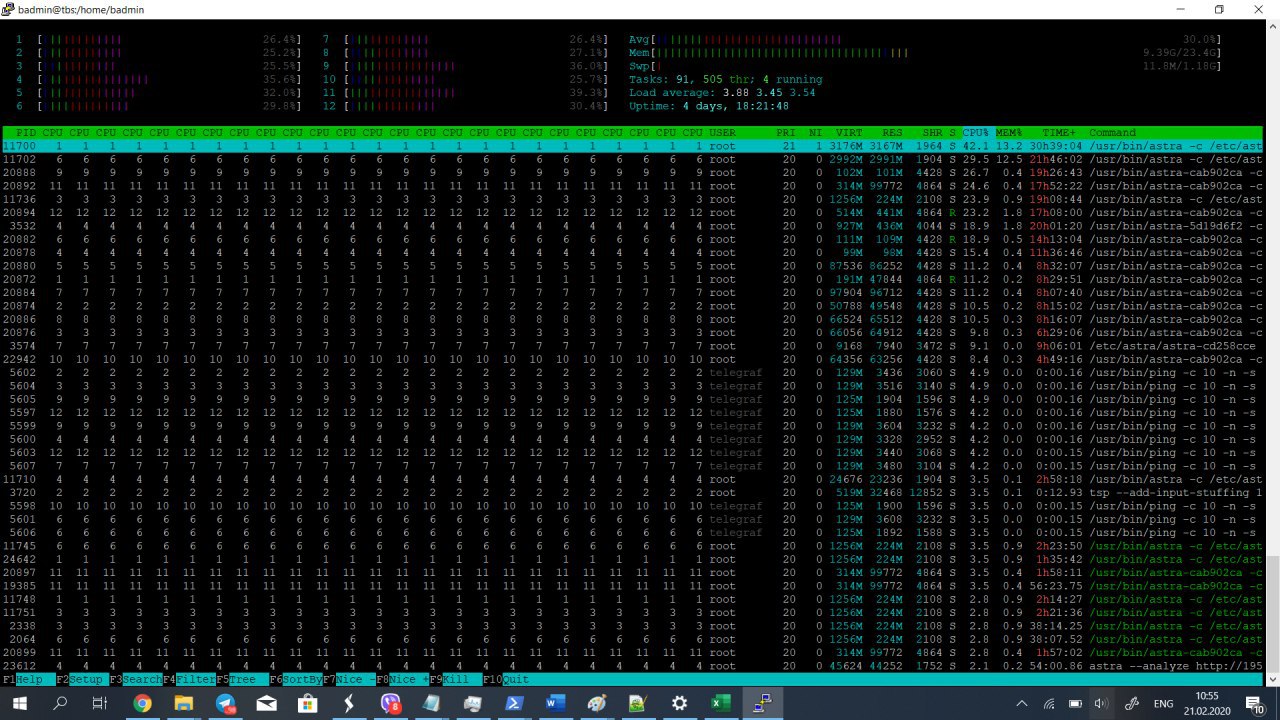The image size is (1280, 720).
Task: Sort by the TIME+ column header
Action: (1060, 132)
